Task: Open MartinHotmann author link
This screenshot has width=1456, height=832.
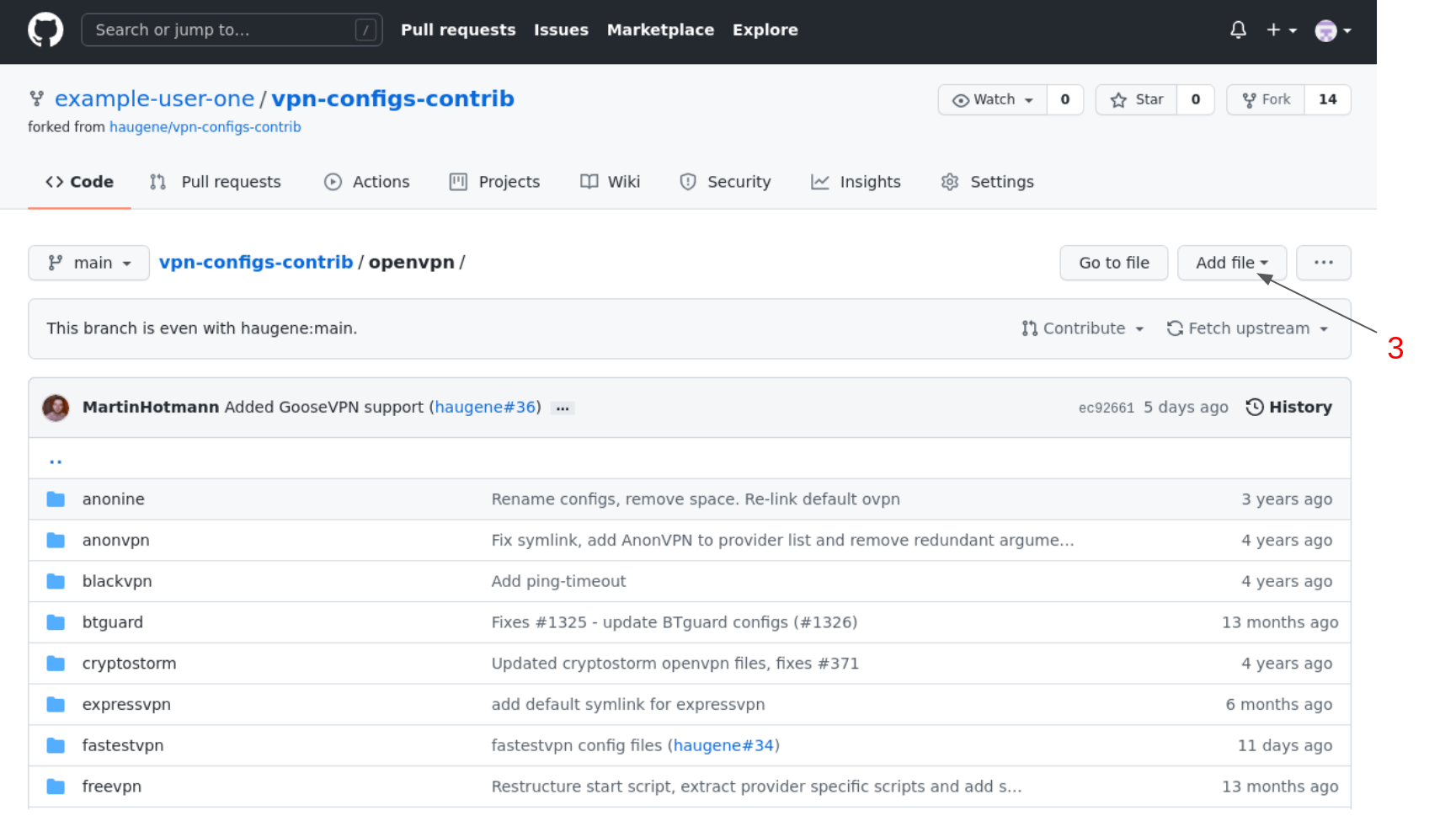Action: coord(151,408)
